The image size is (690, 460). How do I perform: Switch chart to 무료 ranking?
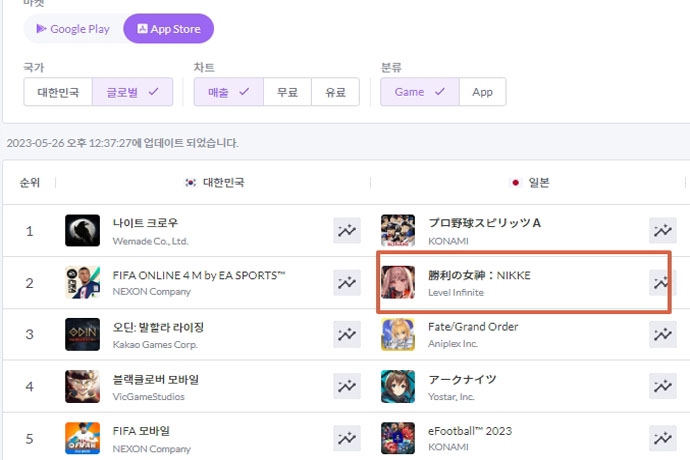click(x=288, y=92)
